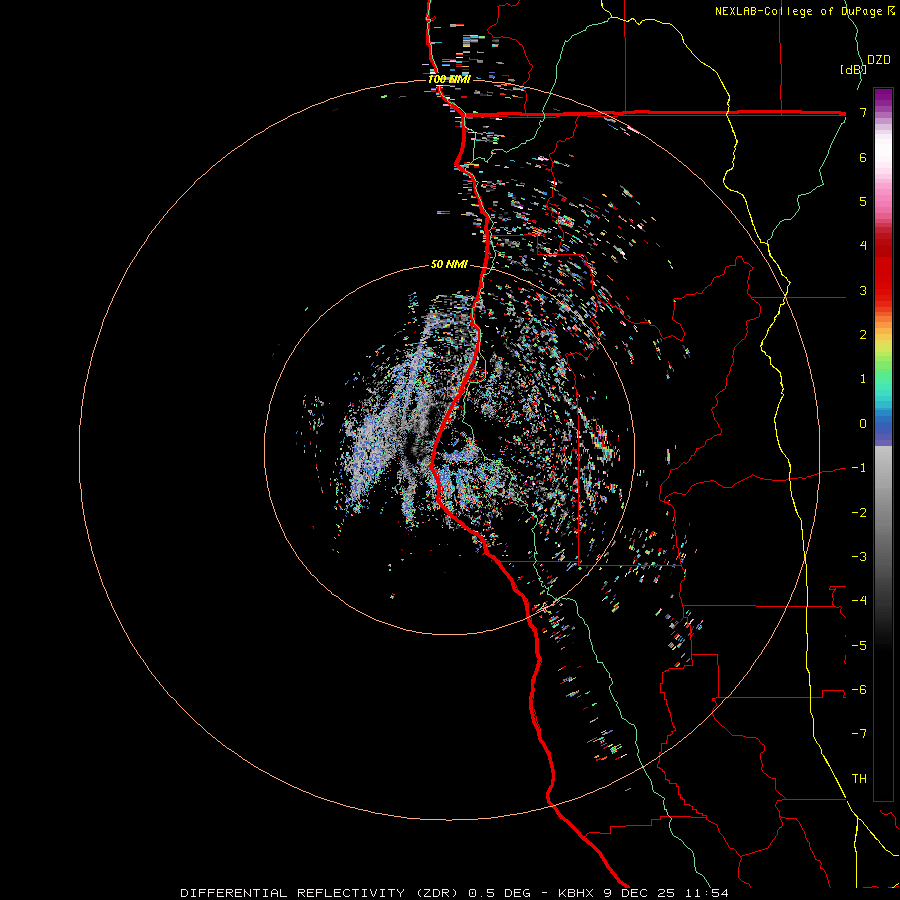The width and height of the screenshot is (900, 900).
Task: Click the 7 value on the color scale
Action: (x=863, y=112)
